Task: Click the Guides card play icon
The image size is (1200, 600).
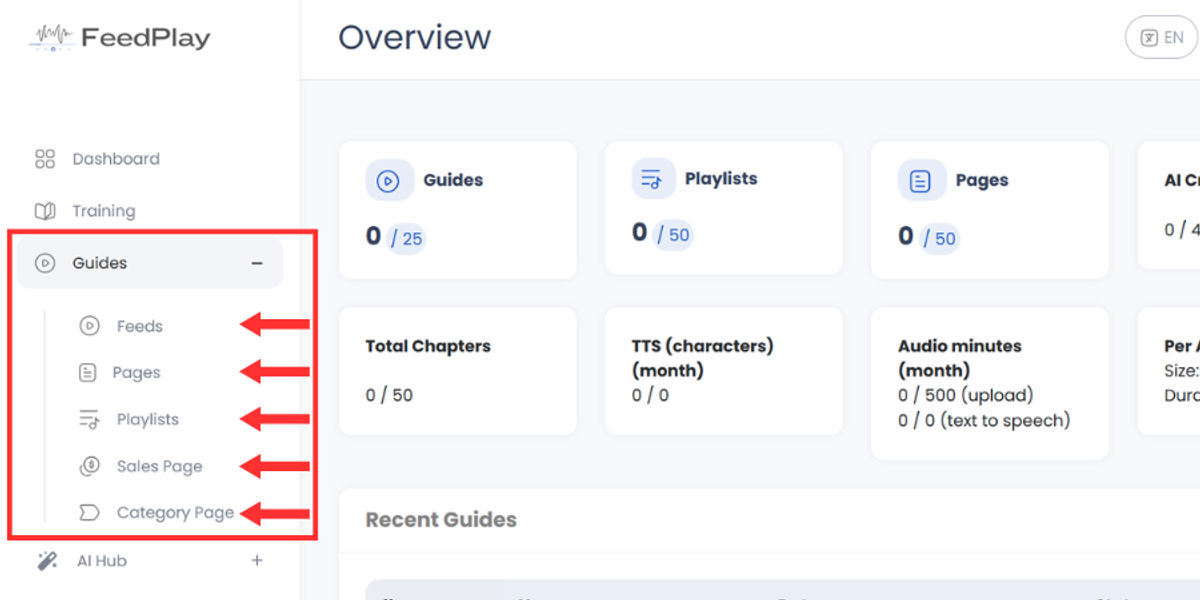Action: coord(387,181)
